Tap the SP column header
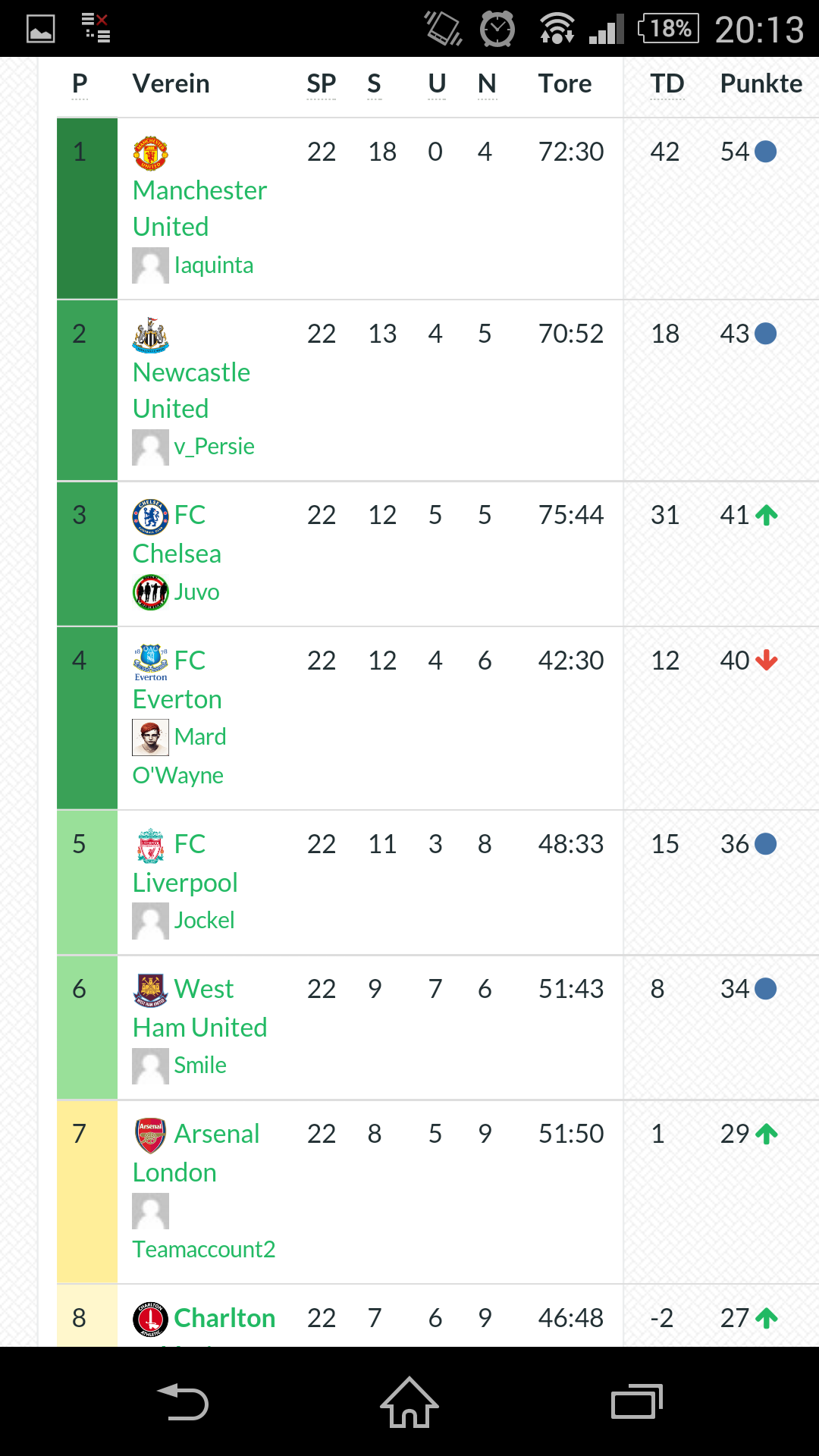Viewport: 819px width, 1456px height. 321,83
